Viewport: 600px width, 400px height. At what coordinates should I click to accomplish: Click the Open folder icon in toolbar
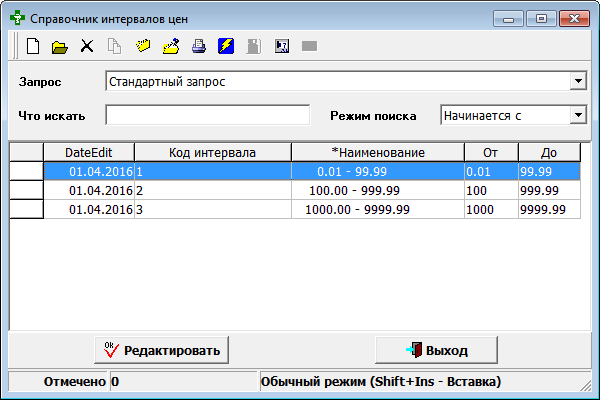tap(59, 46)
